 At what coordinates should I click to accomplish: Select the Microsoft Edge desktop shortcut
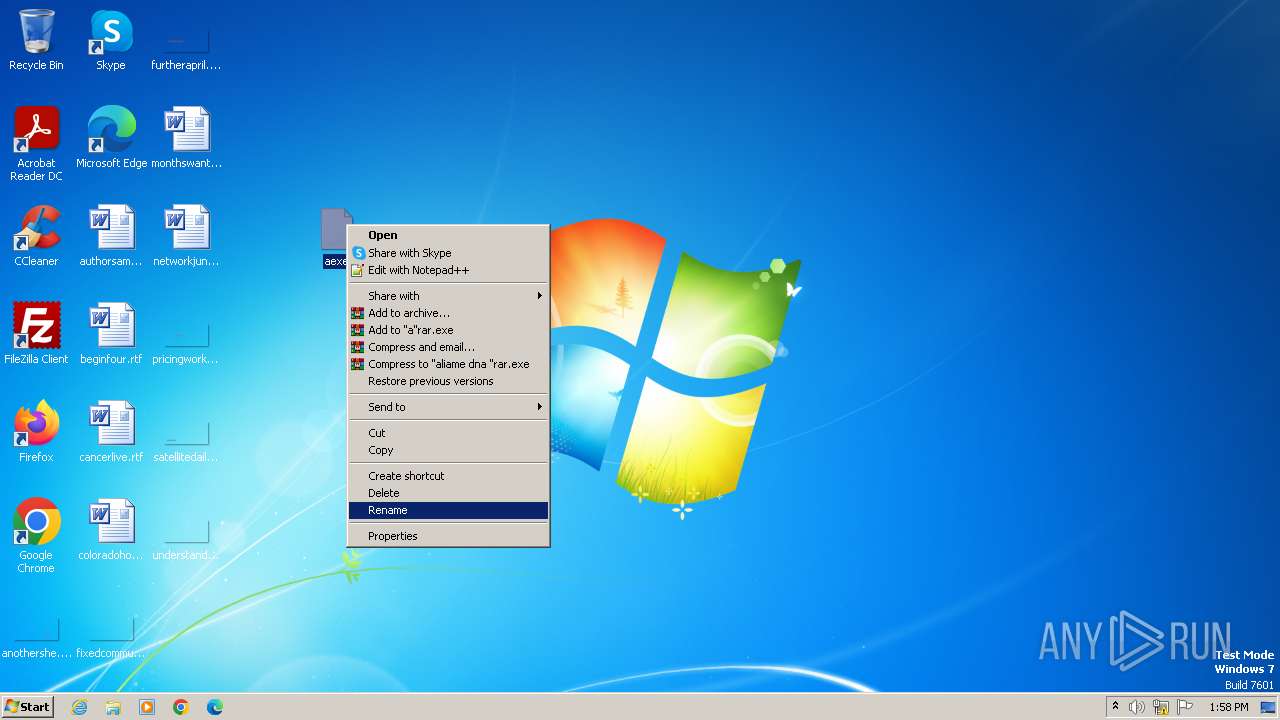pos(111,138)
